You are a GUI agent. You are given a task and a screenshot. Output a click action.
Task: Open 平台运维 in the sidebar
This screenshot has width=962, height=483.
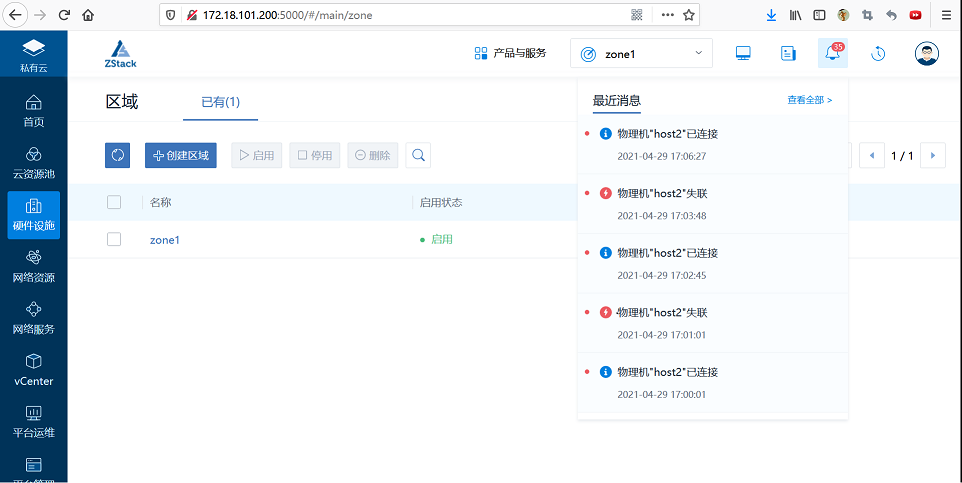(34, 422)
